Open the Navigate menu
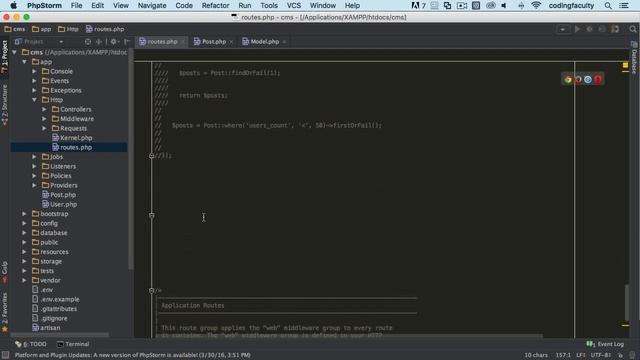This screenshot has width=640, height=360. point(152,6)
